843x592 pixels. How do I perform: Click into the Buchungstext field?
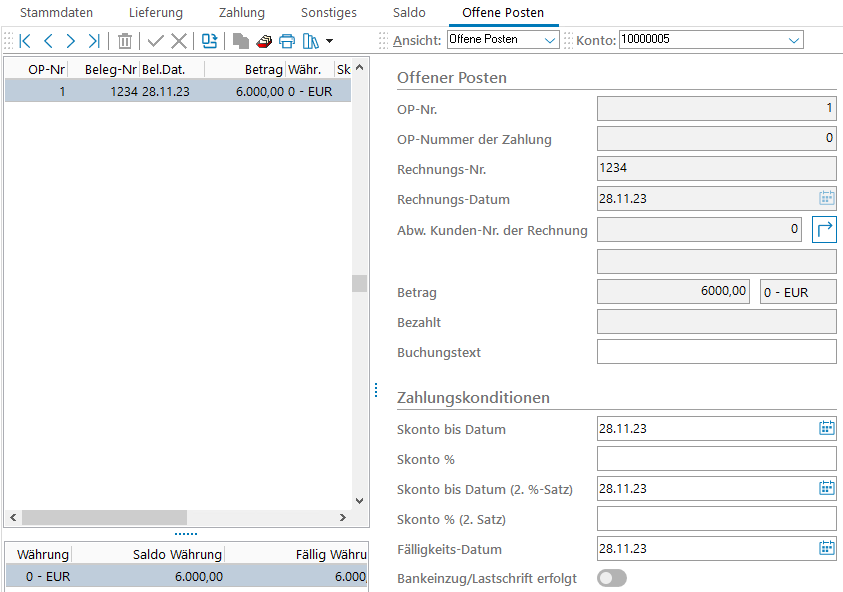tap(716, 352)
